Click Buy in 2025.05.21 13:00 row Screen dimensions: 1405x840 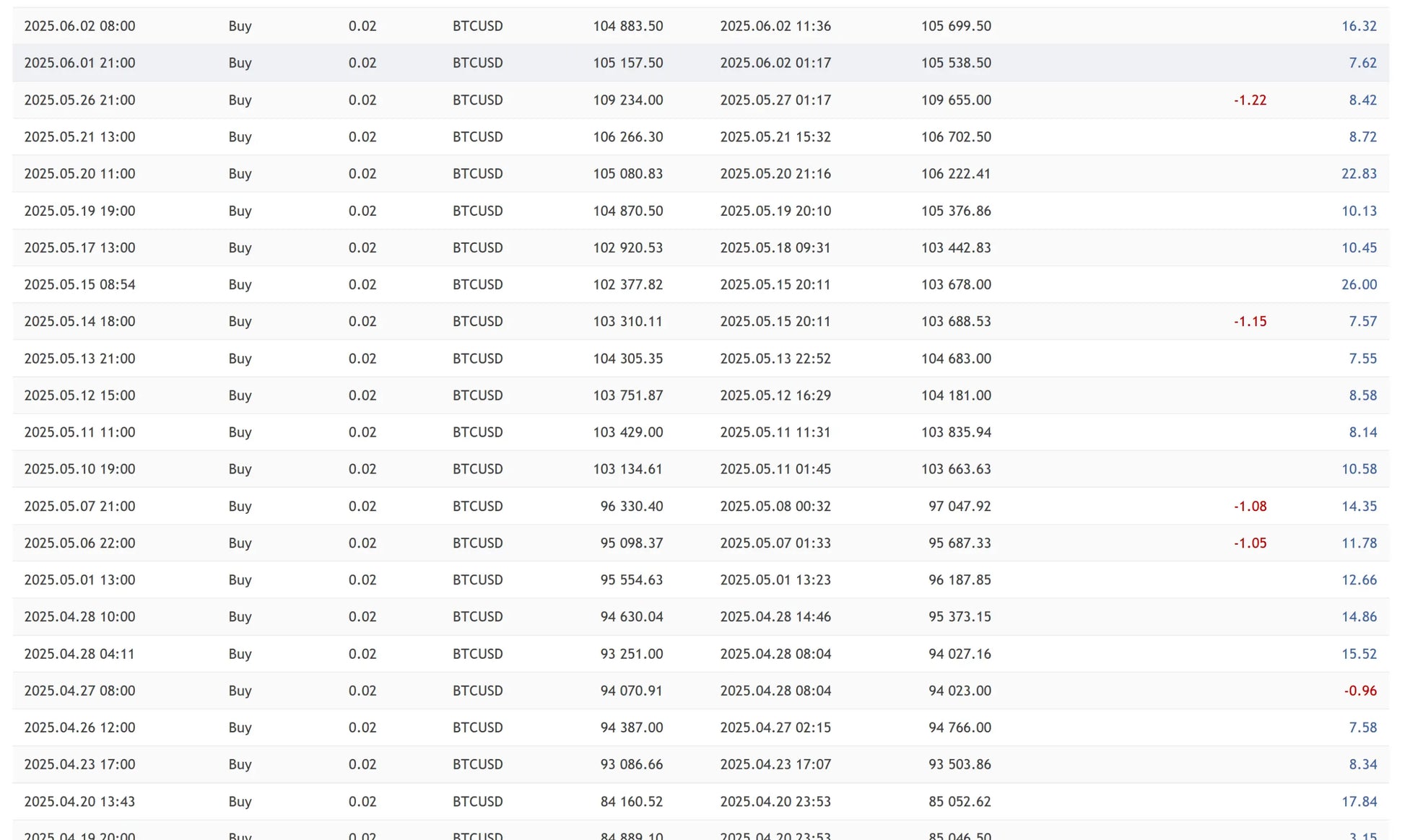pos(240,137)
